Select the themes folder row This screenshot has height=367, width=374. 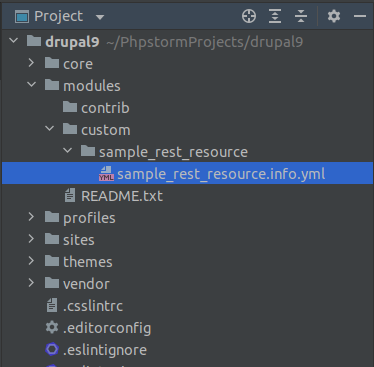(187, 261)
